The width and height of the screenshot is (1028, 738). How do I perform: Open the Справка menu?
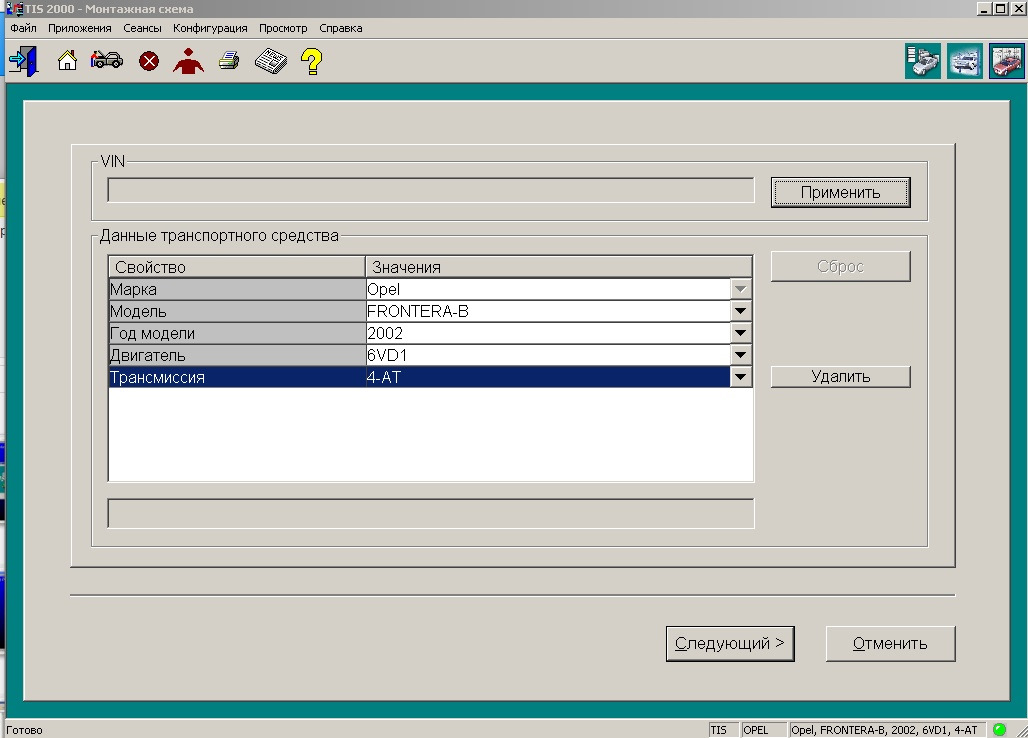(x=340, y=28)
